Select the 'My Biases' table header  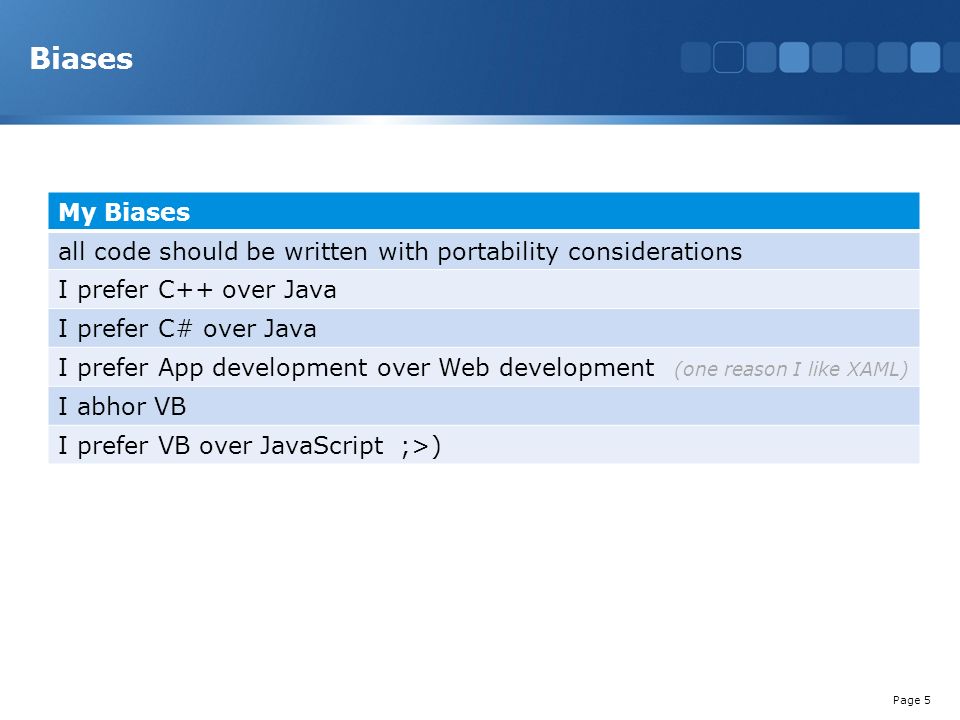coord(484,211)
